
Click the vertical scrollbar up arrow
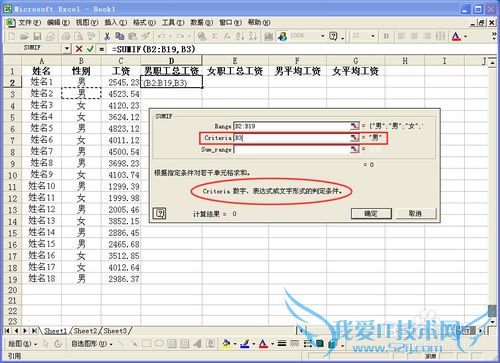pyautogui.click(x=492, y=62)
